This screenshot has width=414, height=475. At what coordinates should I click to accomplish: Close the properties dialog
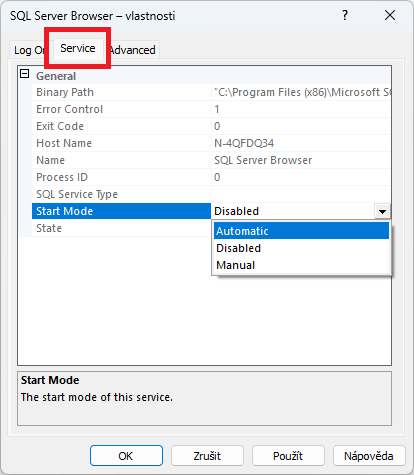tap(390, 15)
